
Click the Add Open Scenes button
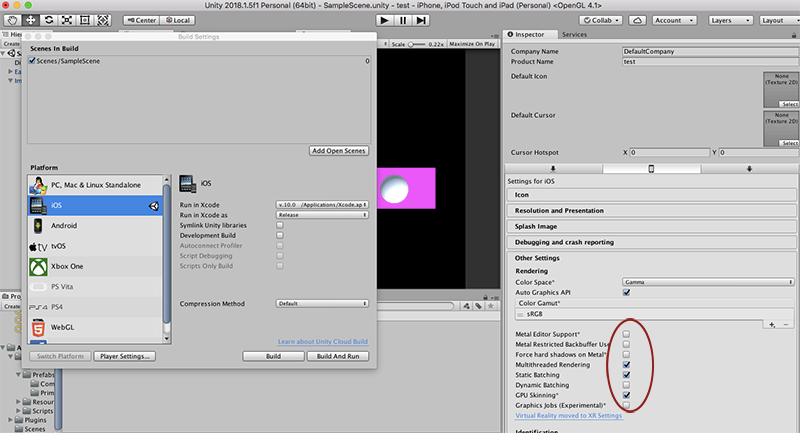point(339,151)
